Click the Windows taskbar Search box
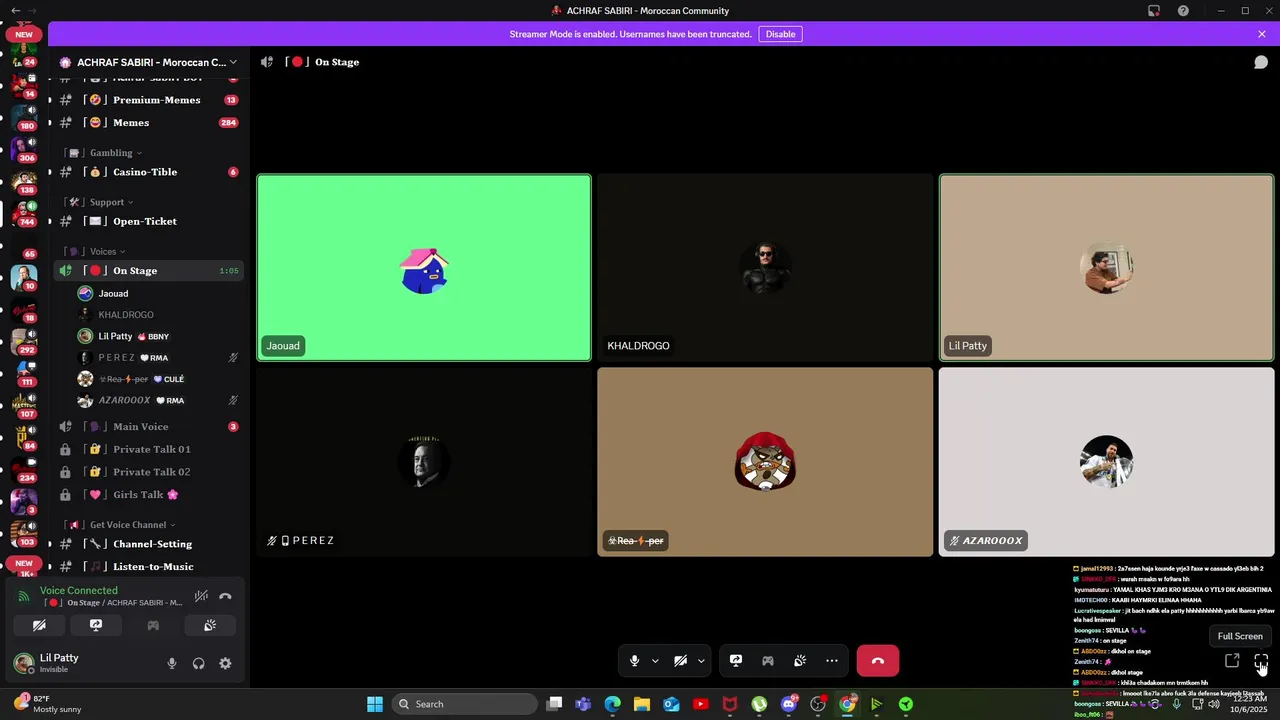Viewport: 1280px width, 720px height. pos(464,704)
